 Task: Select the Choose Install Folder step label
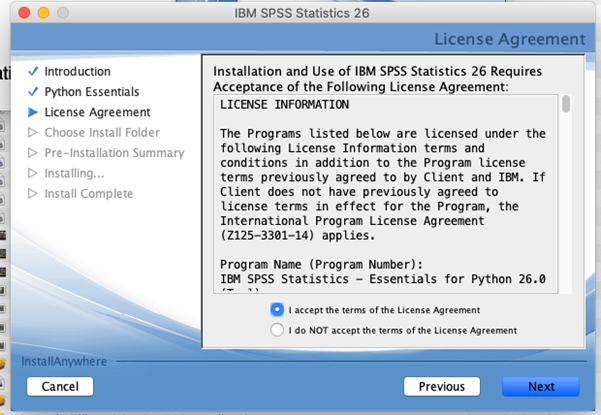[x=102, y=133]
